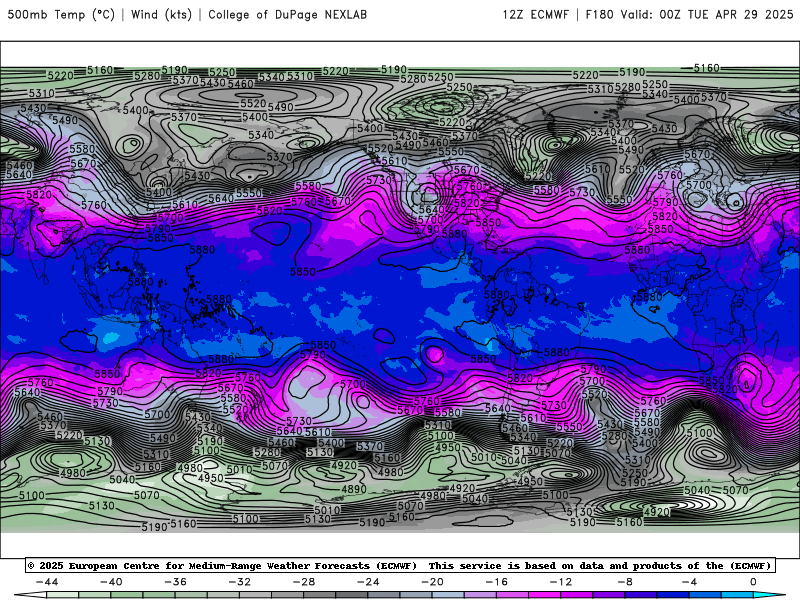Viewport: 800px width, 600px height.
Task: Click the bright magenta swatch left of the -12 tick
Action: click(x=544, y=595)
